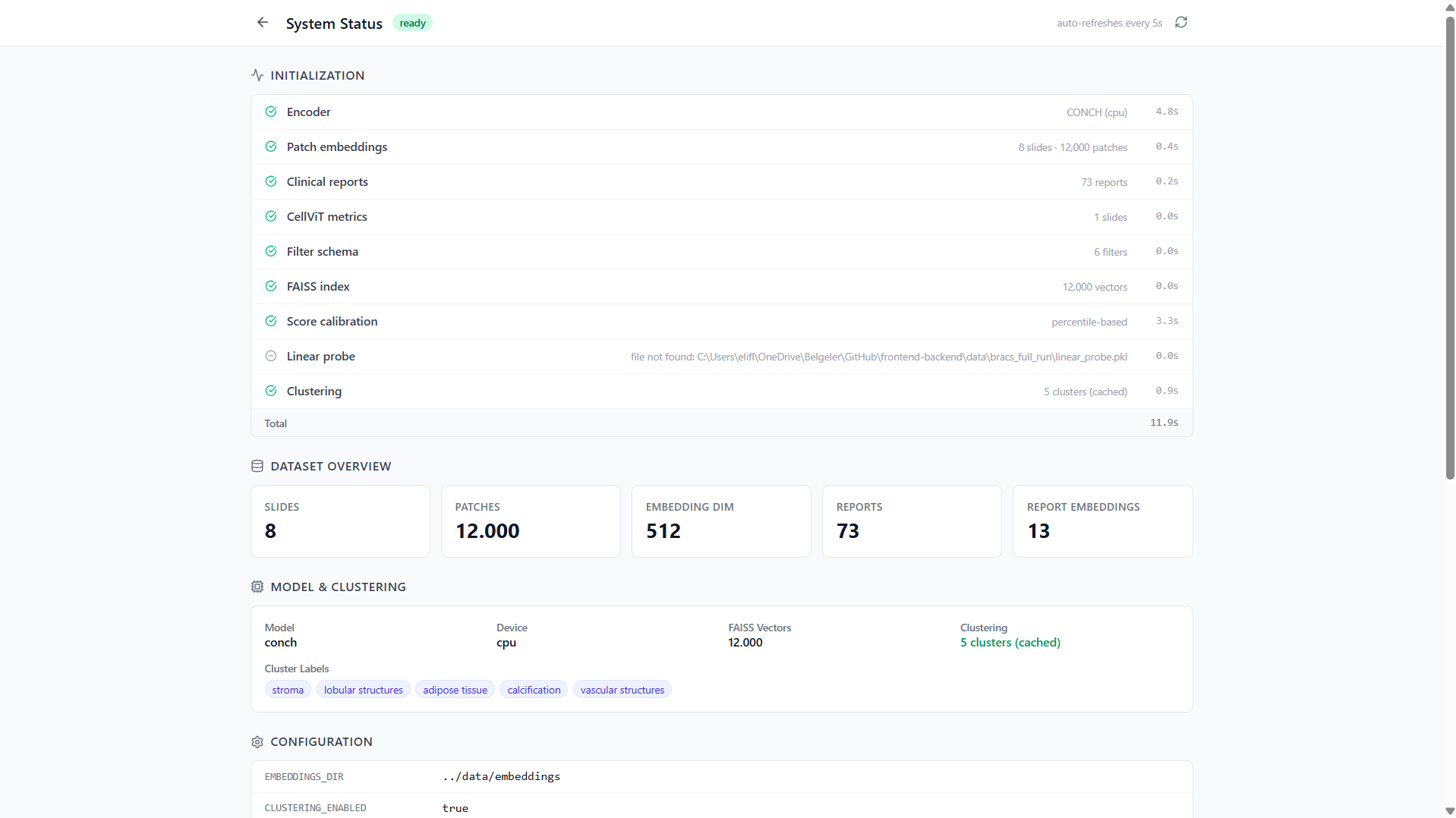The height and width of the screenshot is (818, 1456).
Task: Click the Reports card showing 73
Action: [x=912, y=521]
